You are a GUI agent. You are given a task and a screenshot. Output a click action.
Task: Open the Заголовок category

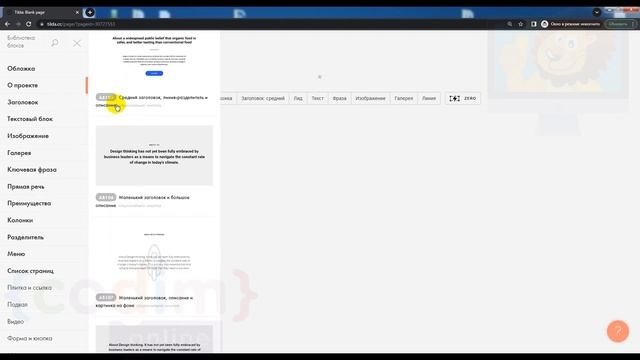pyautogui.click(x=23, y=102)
